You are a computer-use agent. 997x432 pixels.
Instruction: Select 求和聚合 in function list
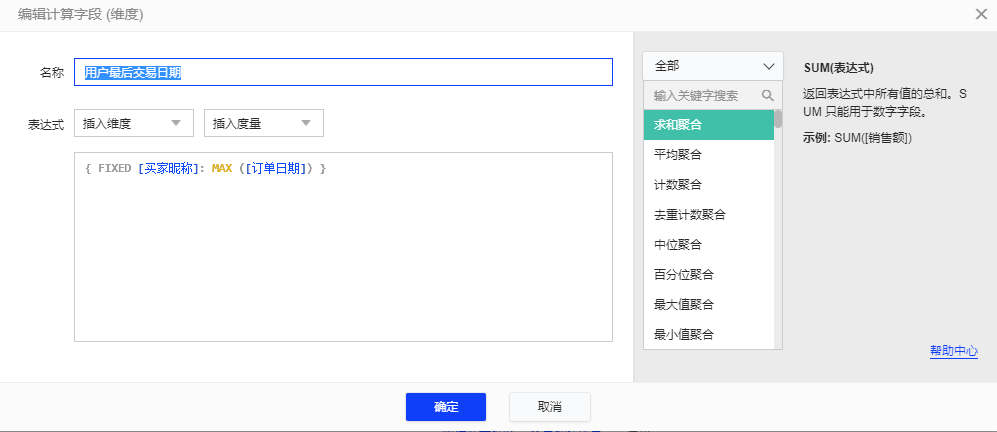point(708,125)
